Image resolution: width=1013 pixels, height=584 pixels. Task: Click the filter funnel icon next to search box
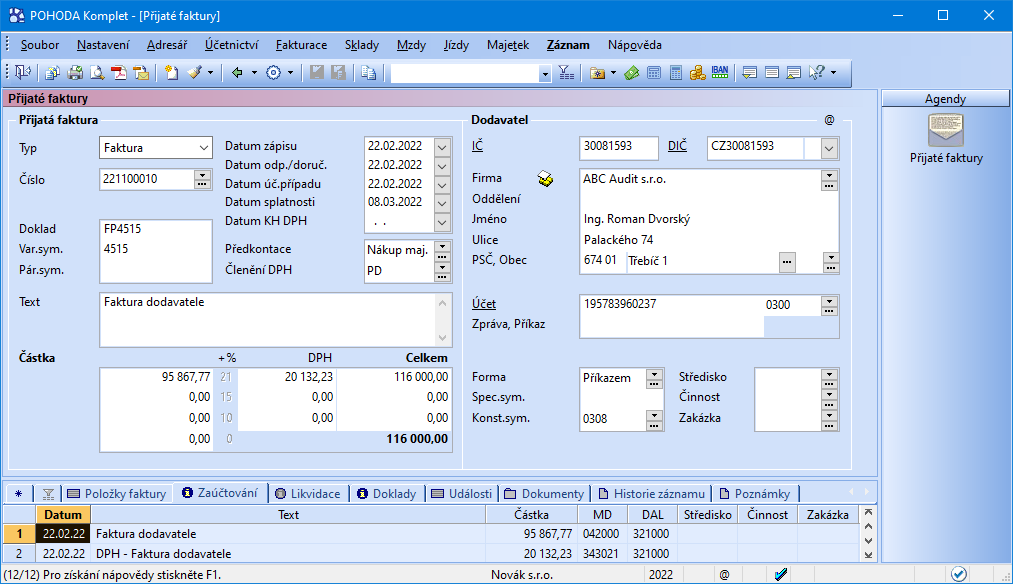coord(566,73)
